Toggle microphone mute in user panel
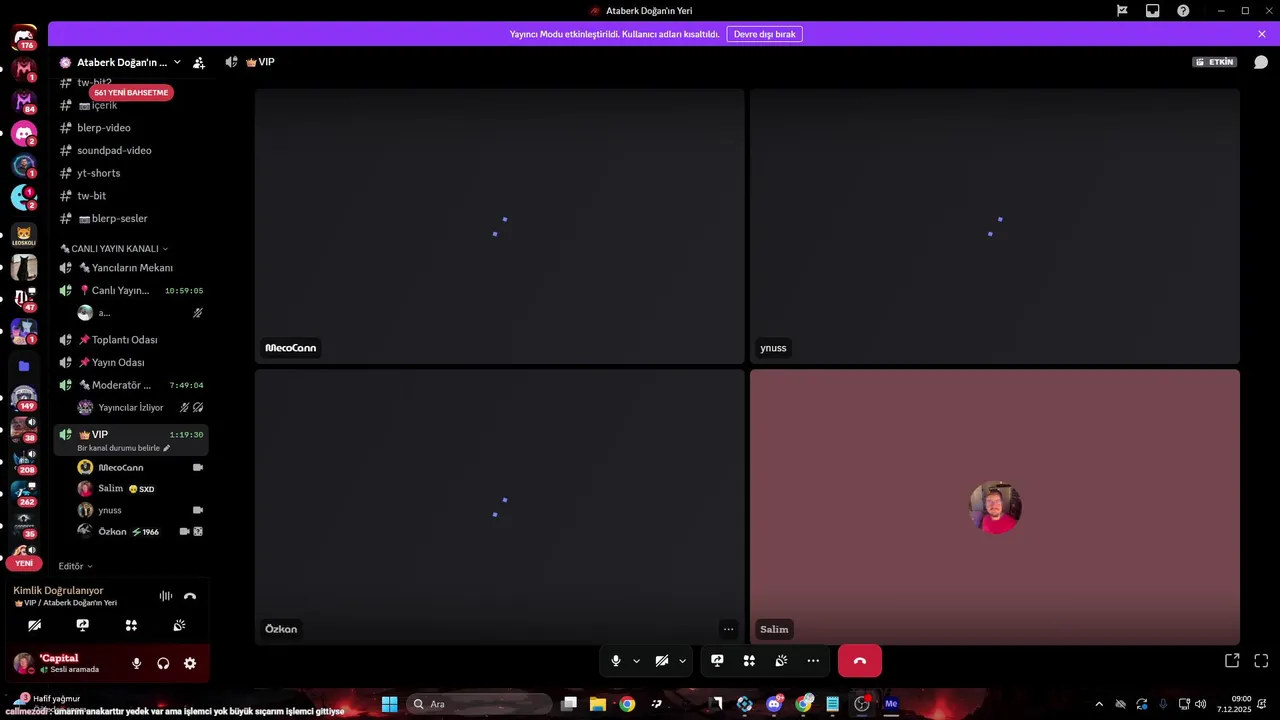The height and width of the screenshot is (720, 1280). 136,663
